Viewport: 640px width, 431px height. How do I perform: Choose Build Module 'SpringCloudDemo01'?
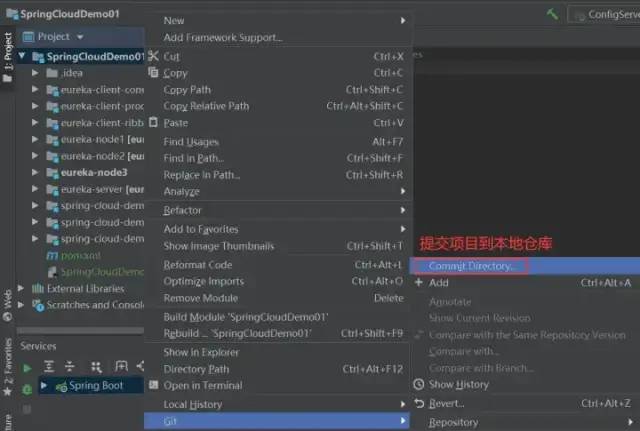pos(279,317)
